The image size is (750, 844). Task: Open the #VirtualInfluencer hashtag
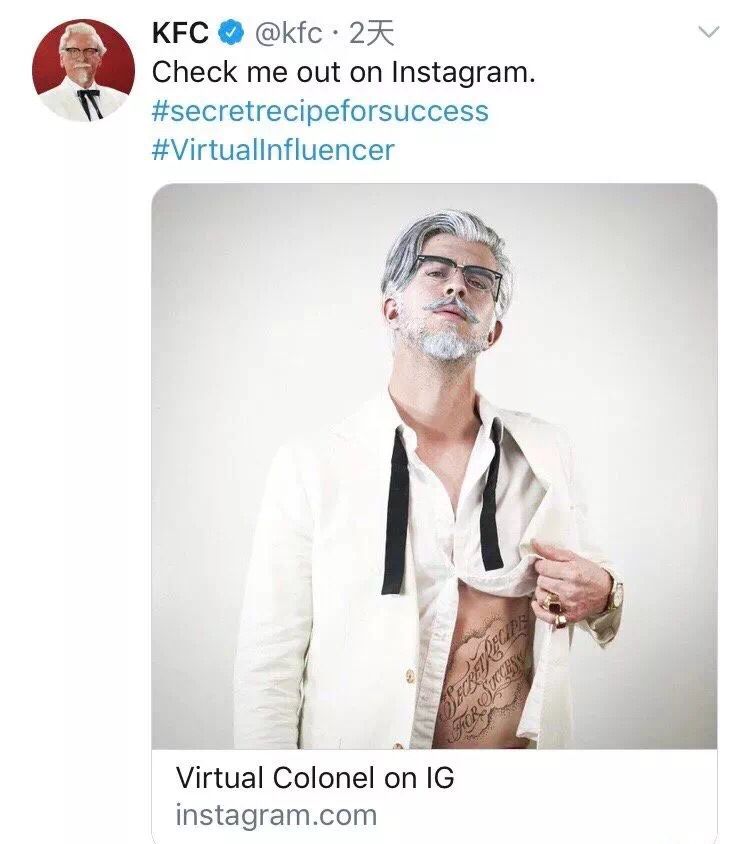(273, 150)
